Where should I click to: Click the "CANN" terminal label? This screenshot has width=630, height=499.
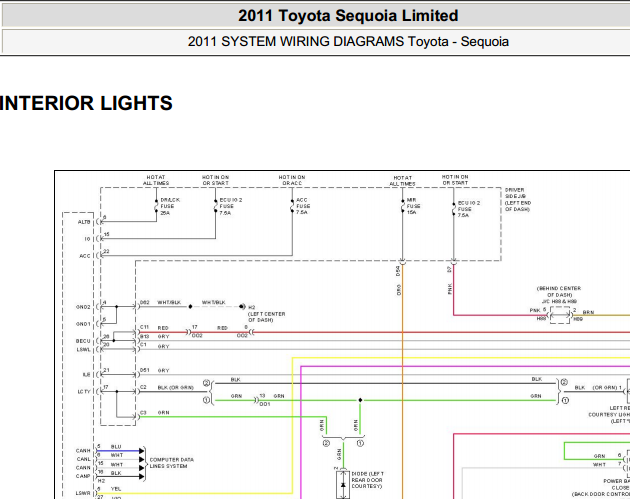pyautogui.click(x=83, y=468)
